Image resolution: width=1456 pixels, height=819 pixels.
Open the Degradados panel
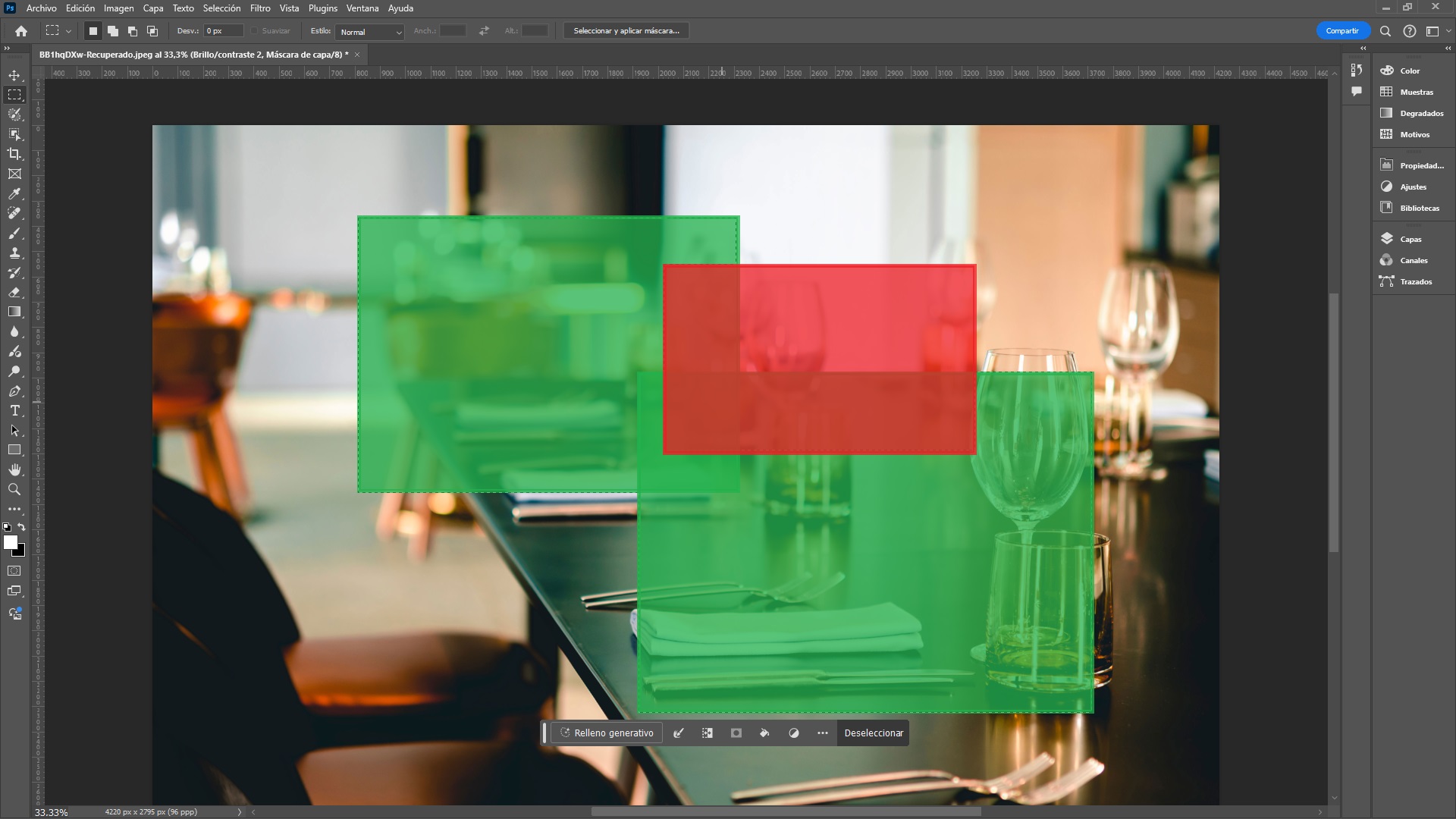(1421, 113)
